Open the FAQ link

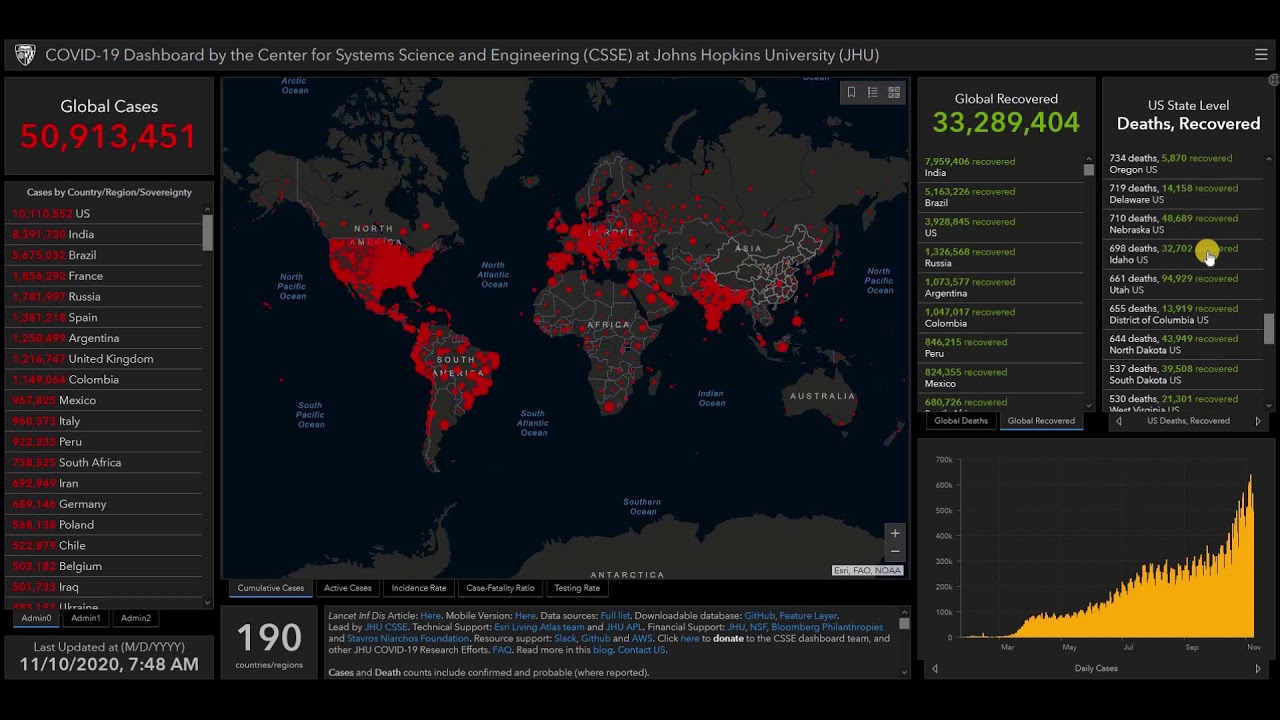tap(502, 650)
